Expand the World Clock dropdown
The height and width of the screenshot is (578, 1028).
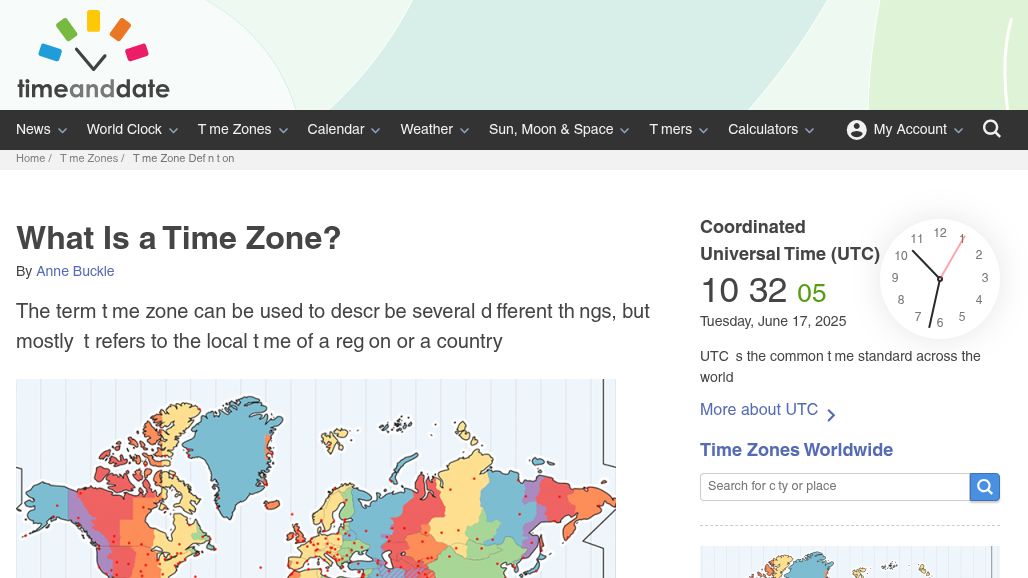[132, 130]
